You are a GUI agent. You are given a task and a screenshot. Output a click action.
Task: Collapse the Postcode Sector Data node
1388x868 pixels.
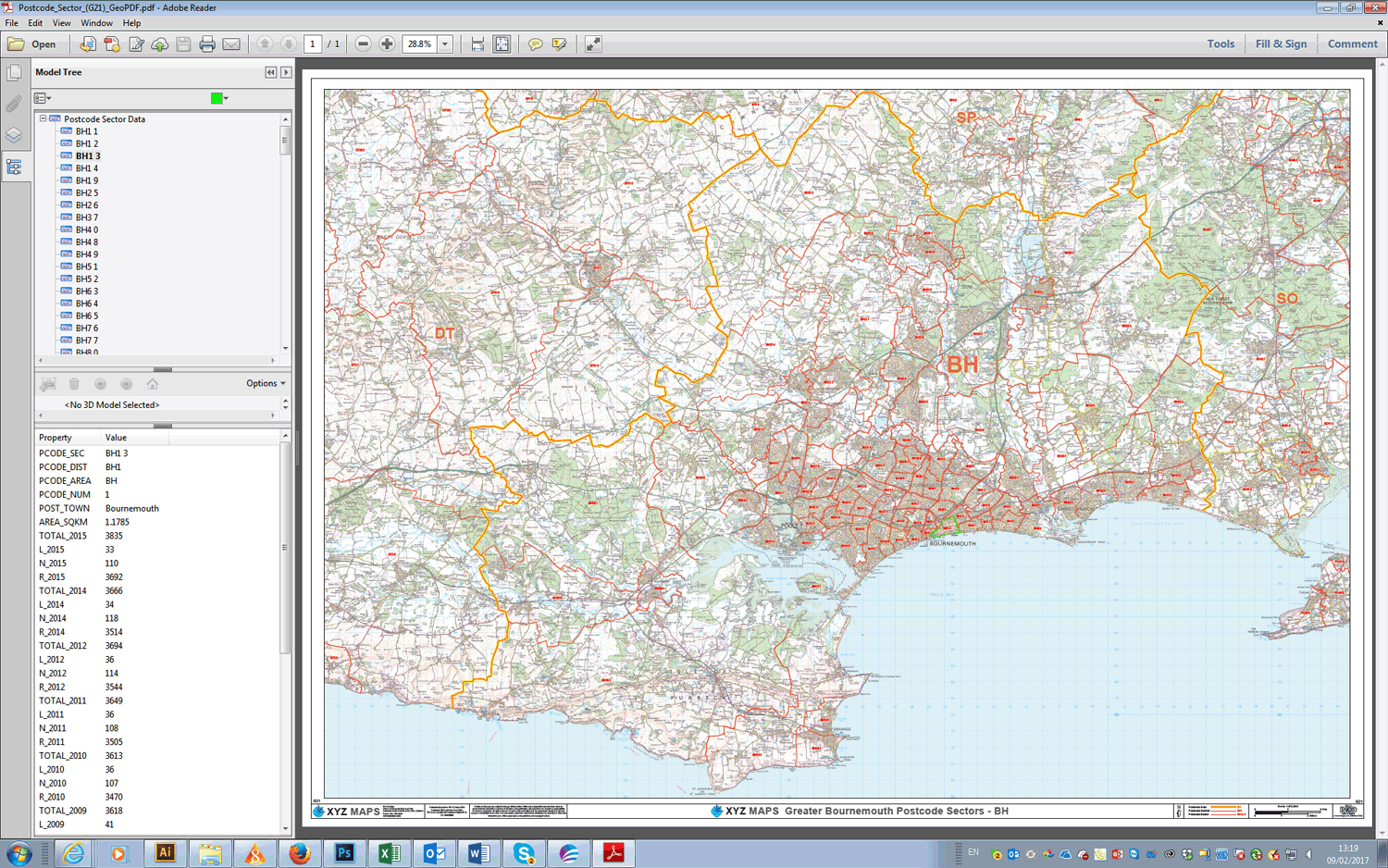43,118
